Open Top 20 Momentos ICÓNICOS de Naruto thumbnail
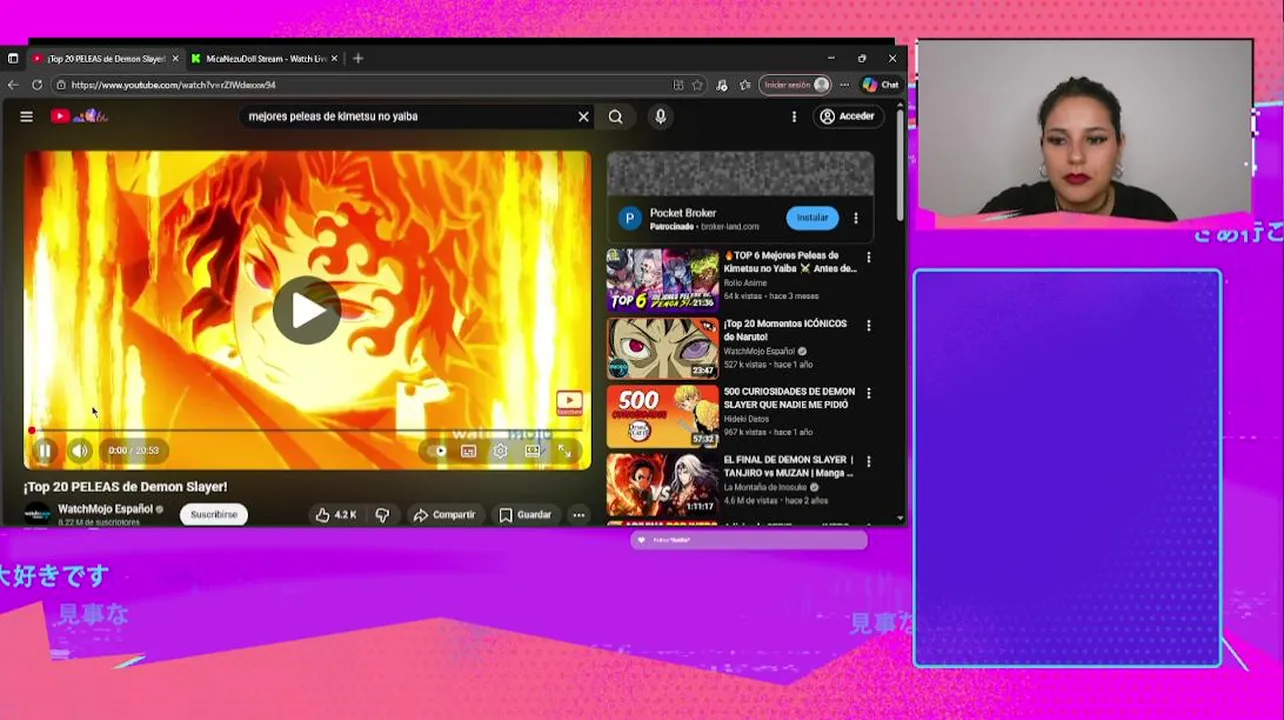The image size is (1284, 720). (662, 348)
